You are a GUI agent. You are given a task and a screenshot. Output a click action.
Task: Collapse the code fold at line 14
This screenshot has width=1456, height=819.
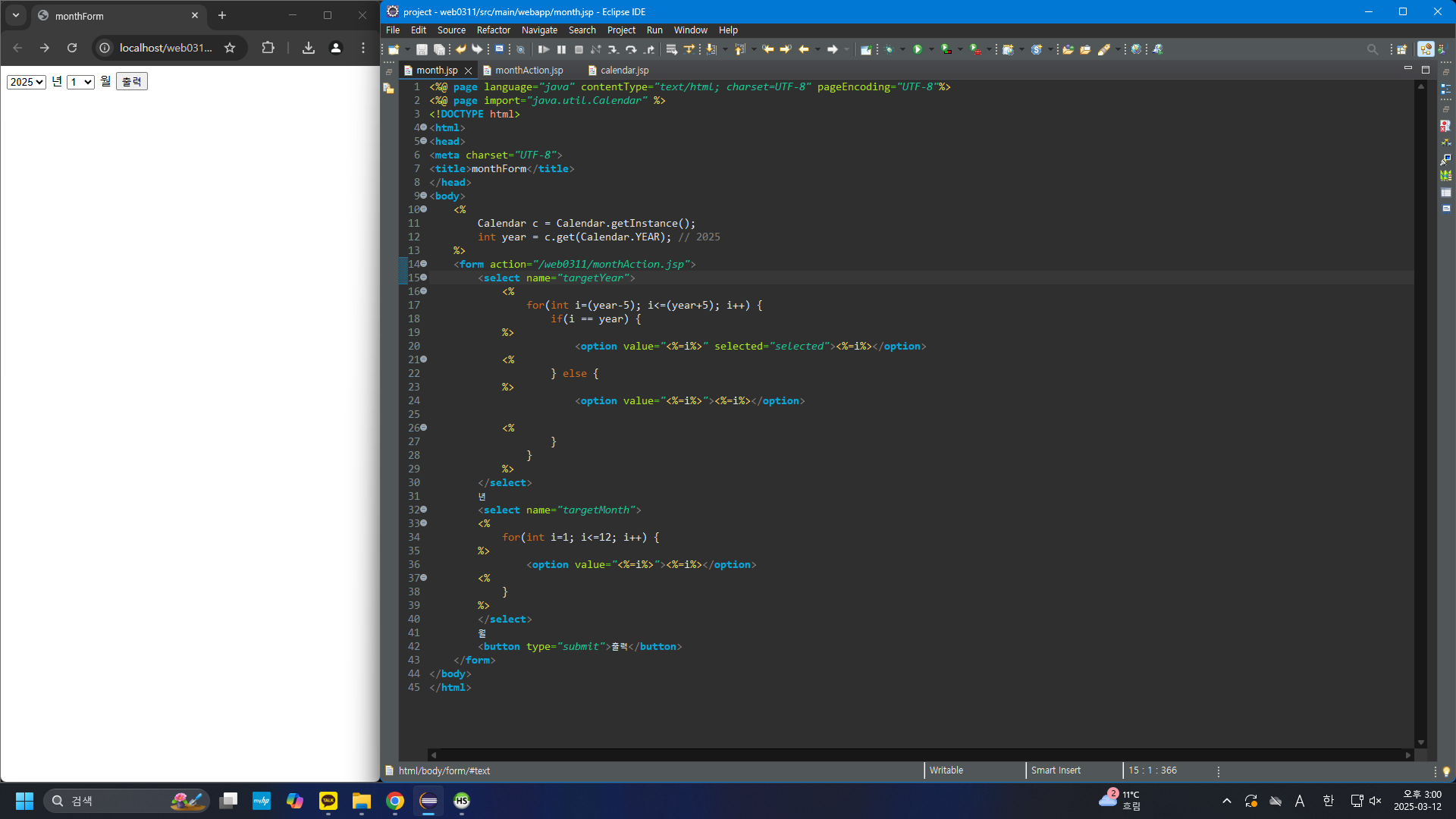[424, 264]
